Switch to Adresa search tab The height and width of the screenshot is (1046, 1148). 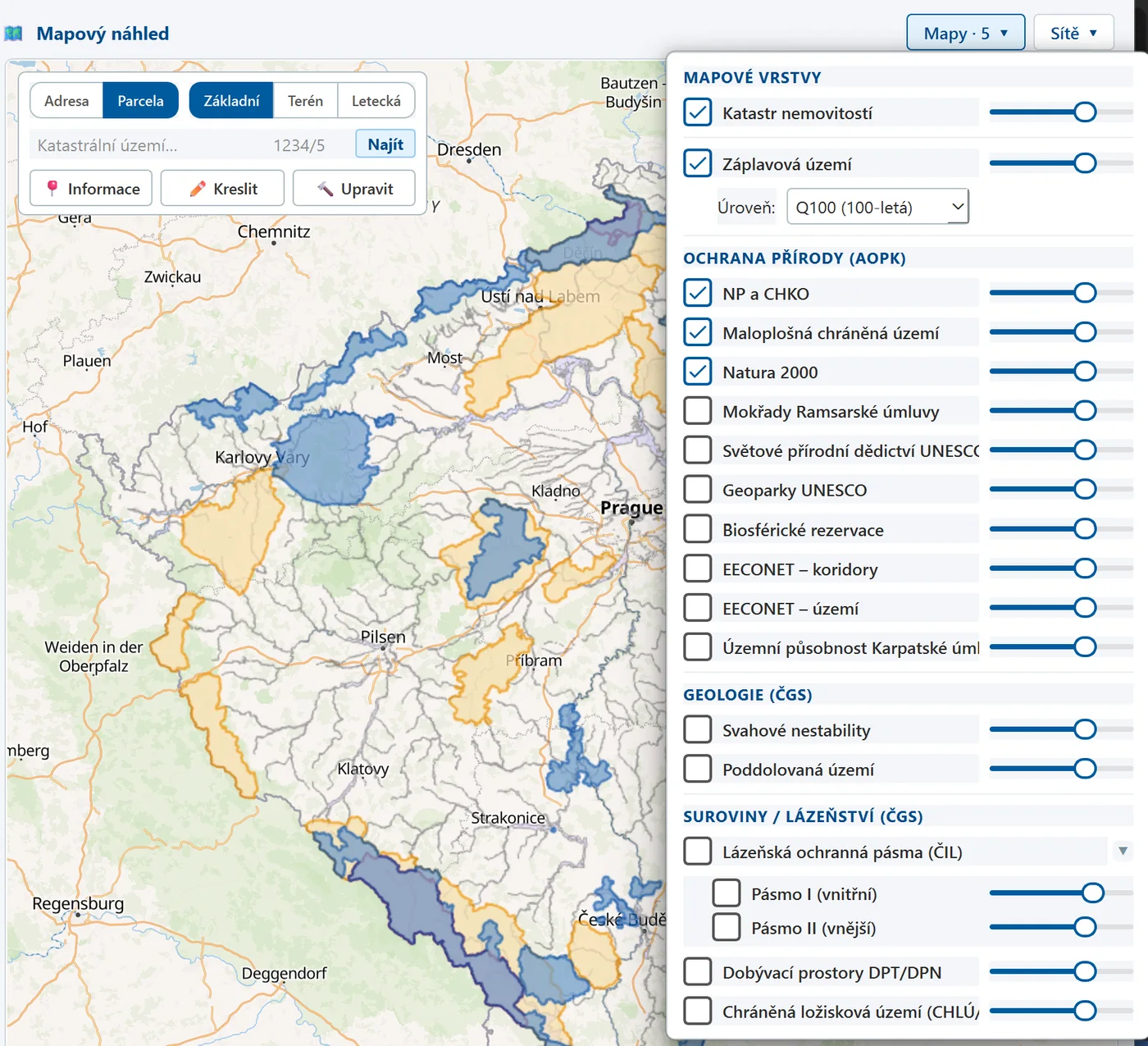[x=66, y=101]
